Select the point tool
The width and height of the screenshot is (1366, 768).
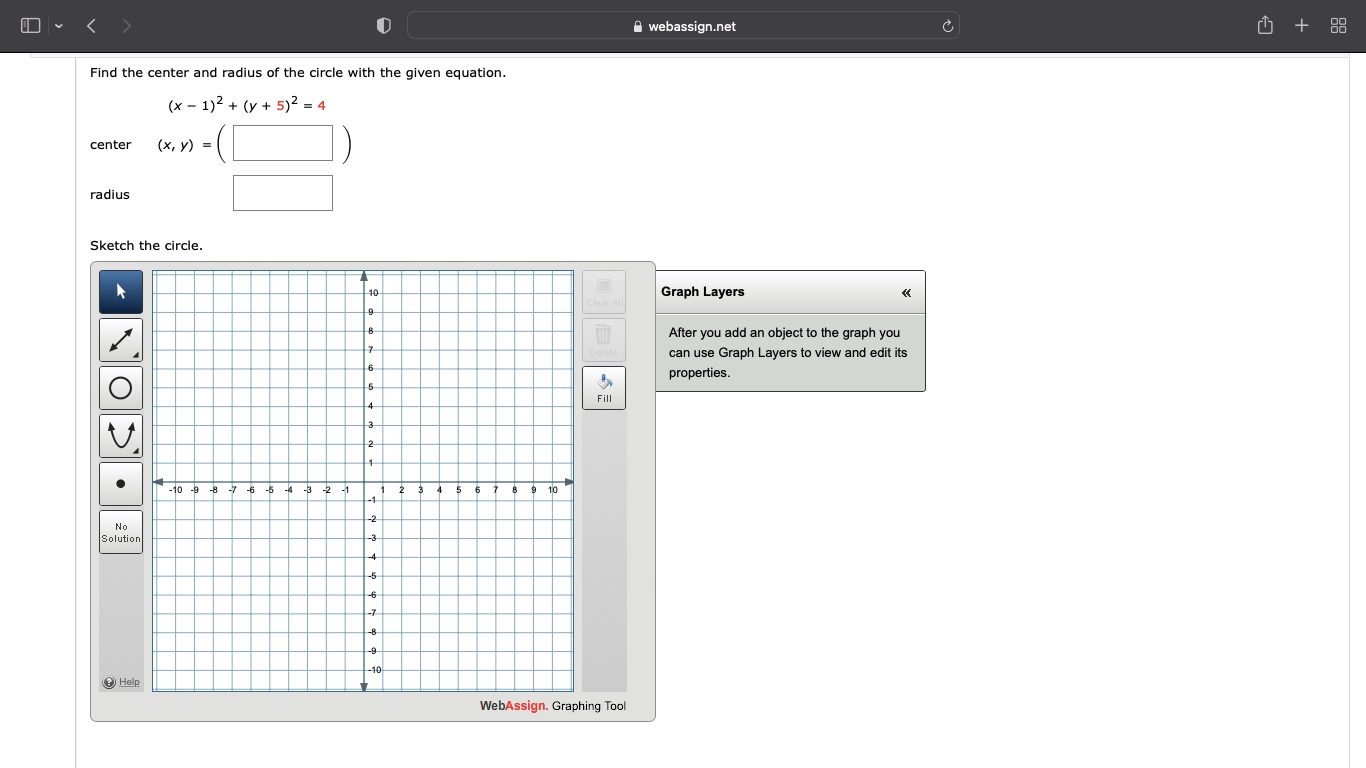coord(121,484)
